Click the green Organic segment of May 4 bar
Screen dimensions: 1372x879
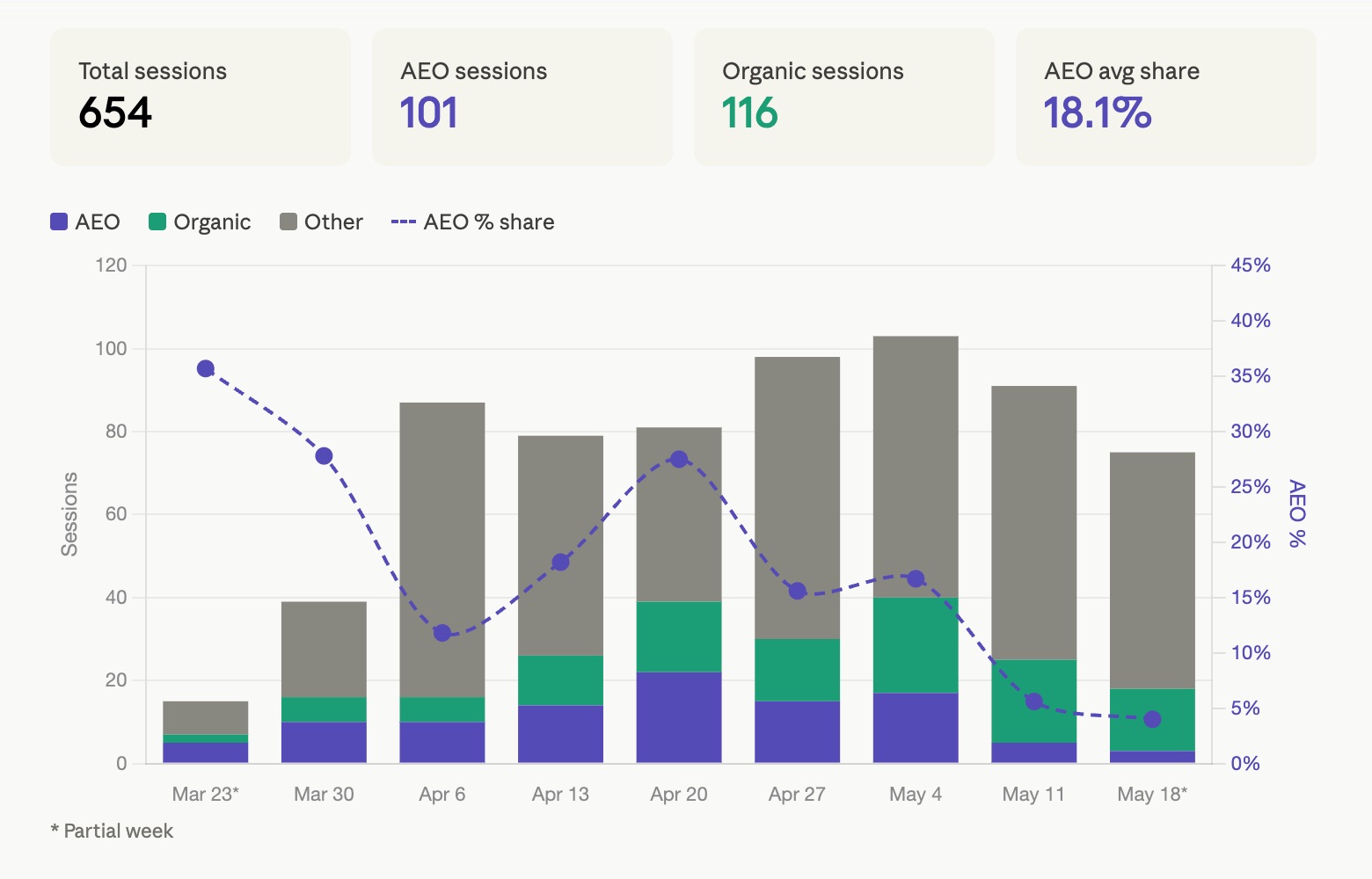point(916,645)
